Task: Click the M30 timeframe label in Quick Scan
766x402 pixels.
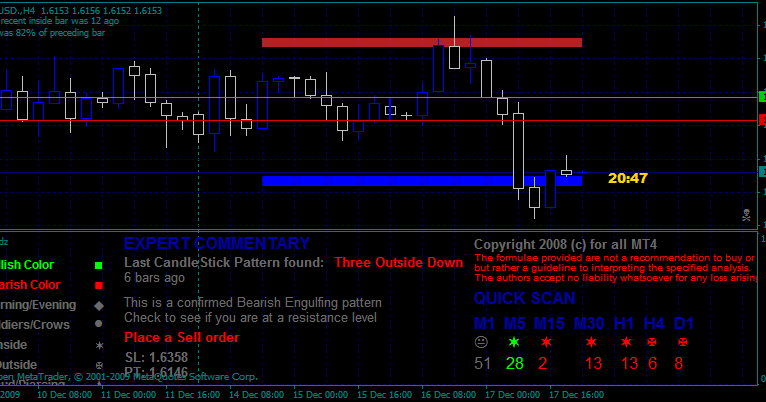Action: pyautogui.click(x=589, y=323)
